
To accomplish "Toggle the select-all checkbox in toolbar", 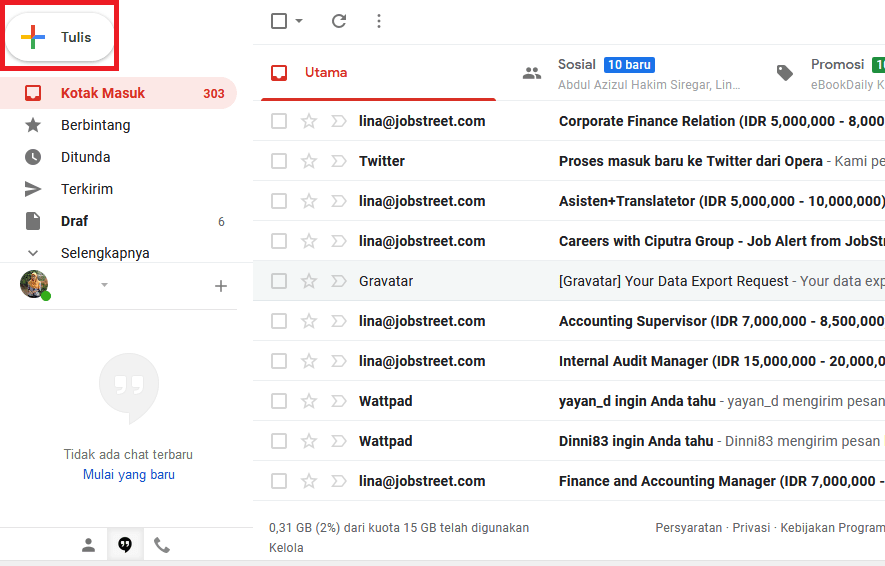I will point(279,21).
